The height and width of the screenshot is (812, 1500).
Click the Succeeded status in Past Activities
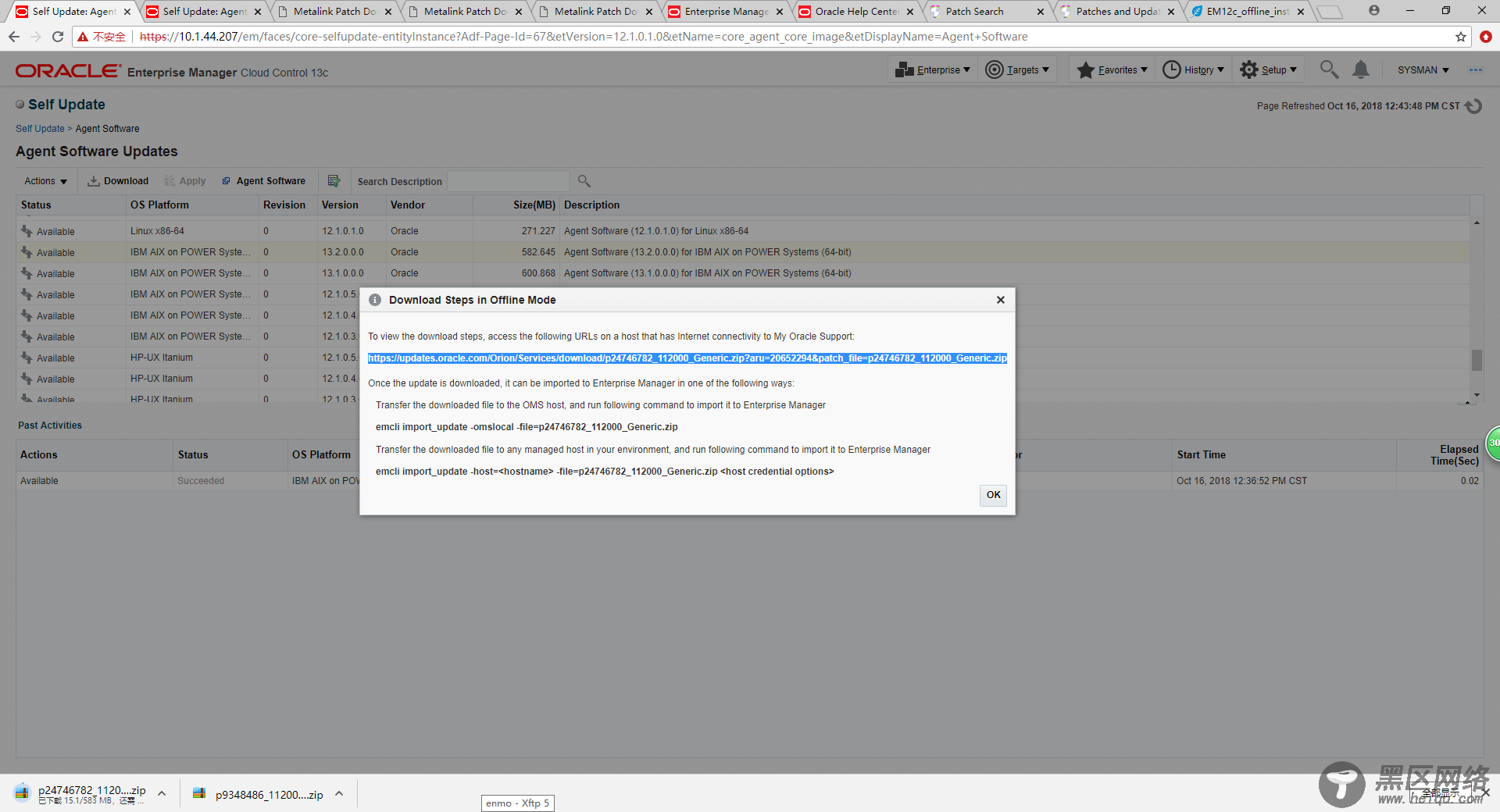[x=201, y=481]
